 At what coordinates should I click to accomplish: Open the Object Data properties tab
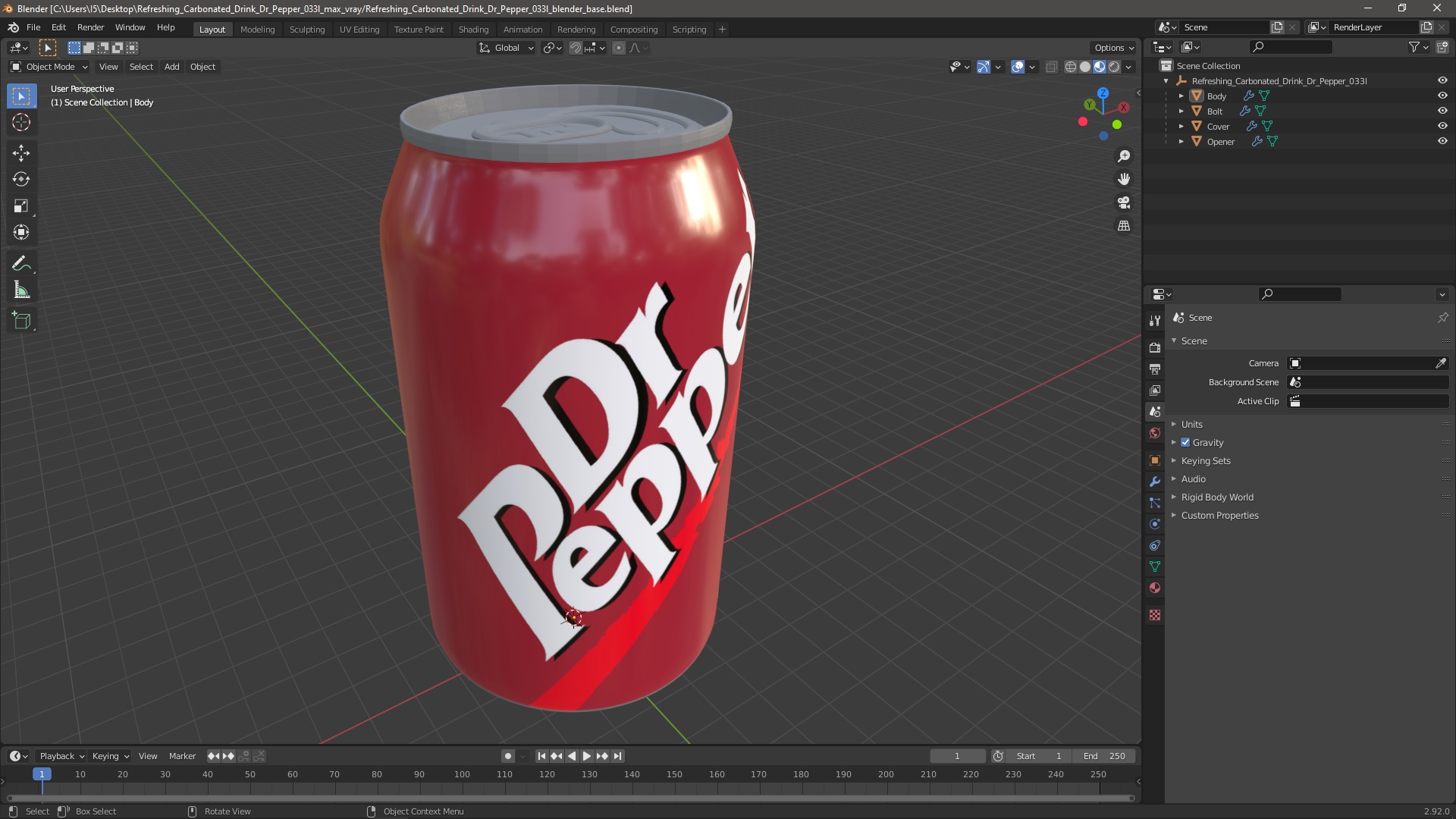(1155, 566)
